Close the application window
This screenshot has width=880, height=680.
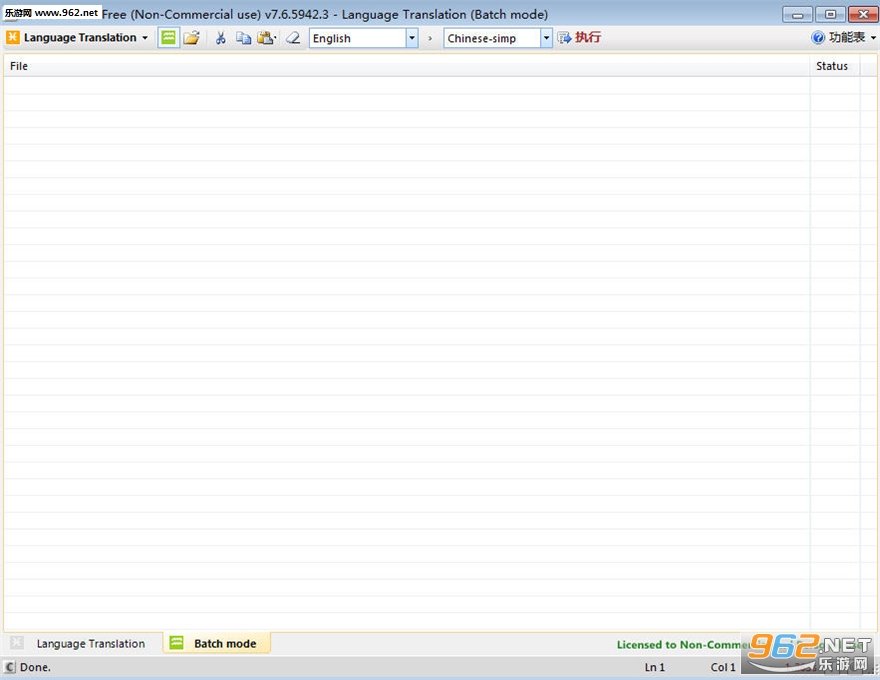click(x=863, y=14)
